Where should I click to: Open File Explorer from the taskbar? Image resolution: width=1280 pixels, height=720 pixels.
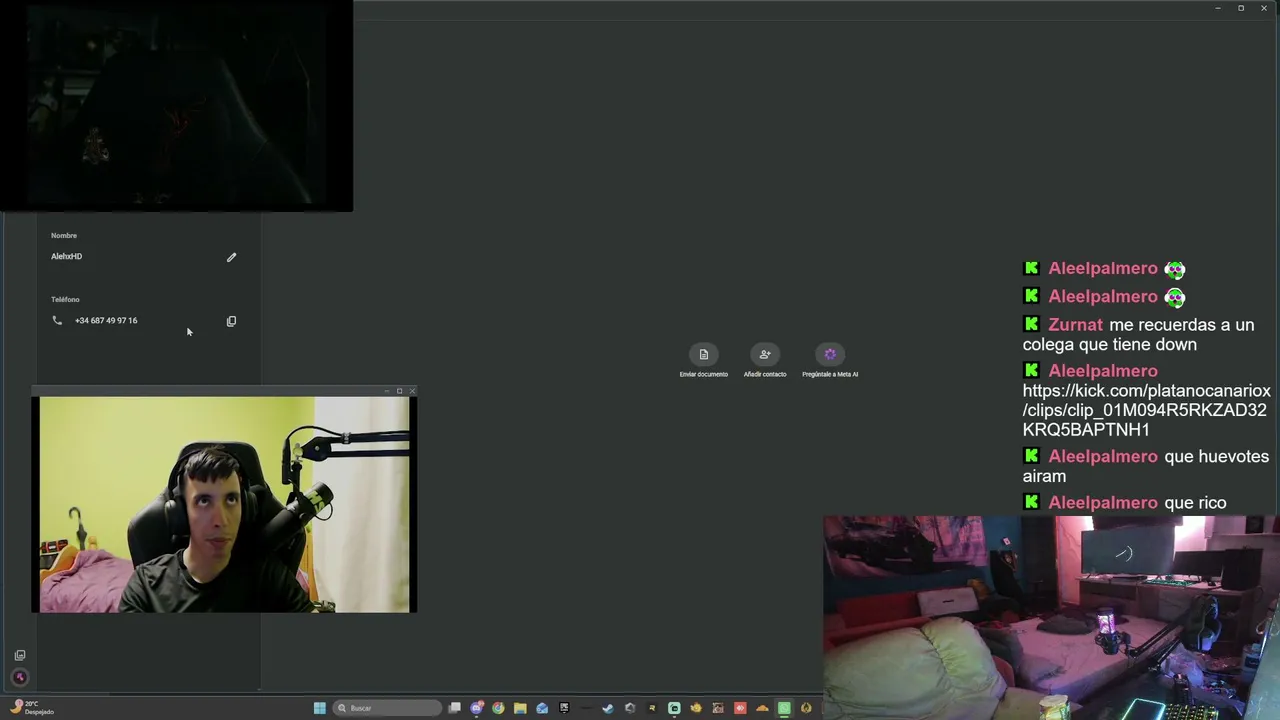point(520,708)
